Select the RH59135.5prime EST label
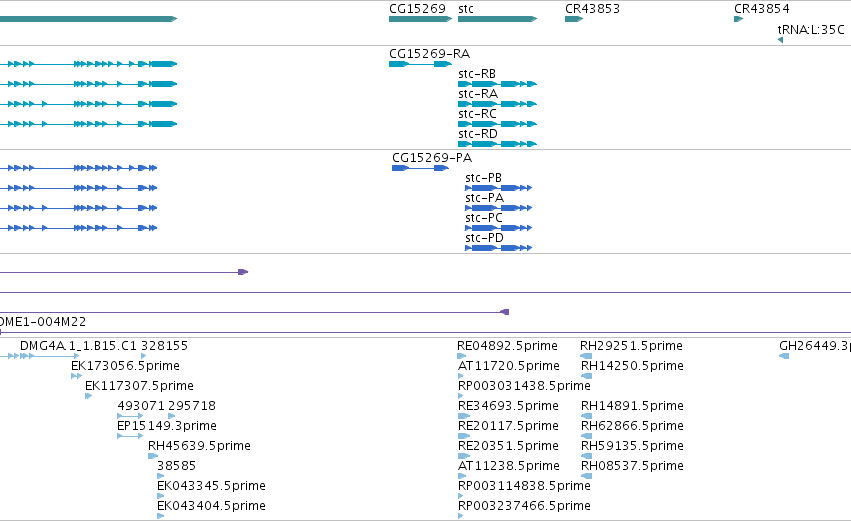The width and height of the screenshot is (851, 521). coord(632,446)
